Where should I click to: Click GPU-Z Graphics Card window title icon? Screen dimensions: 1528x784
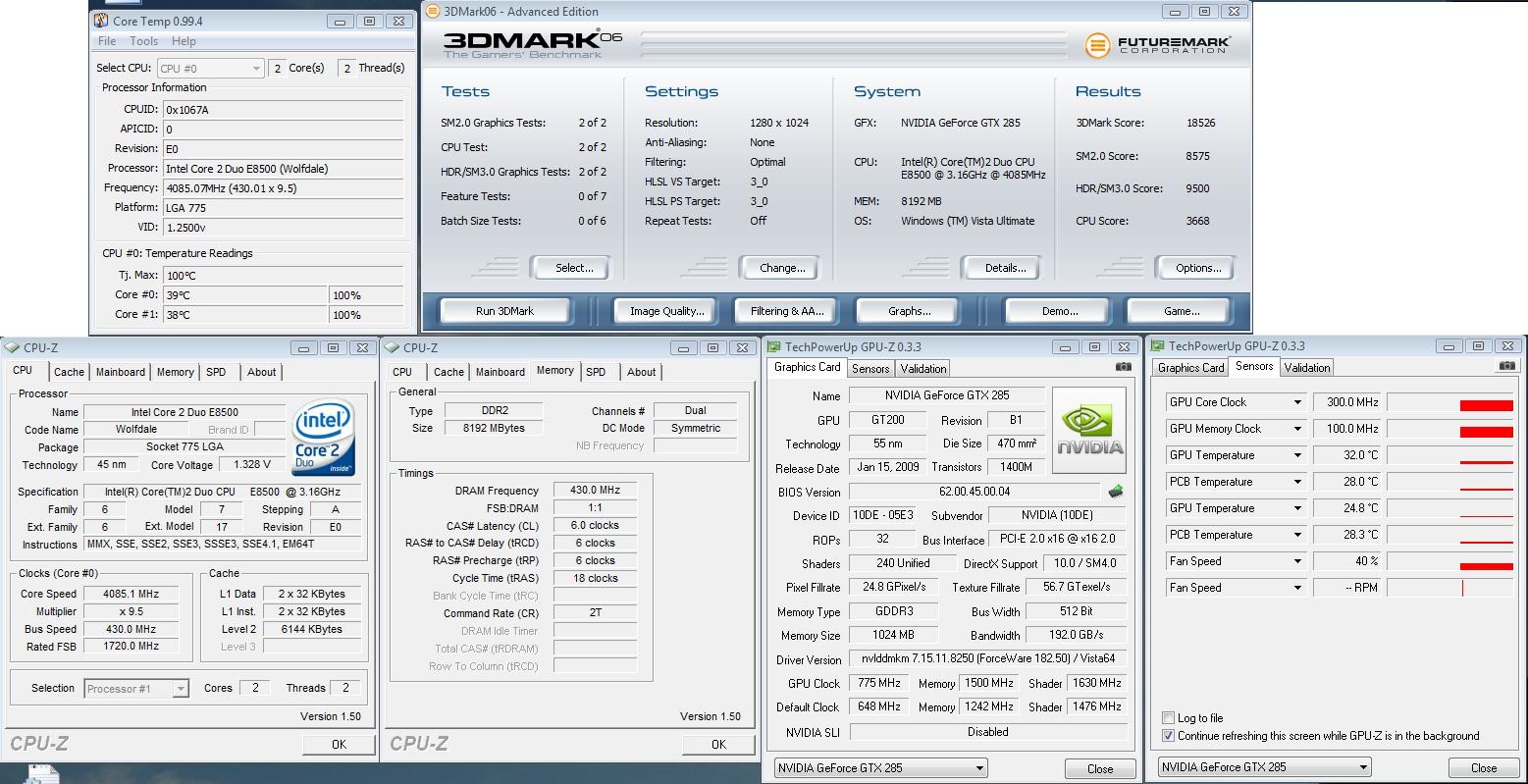tap(774, 346)
